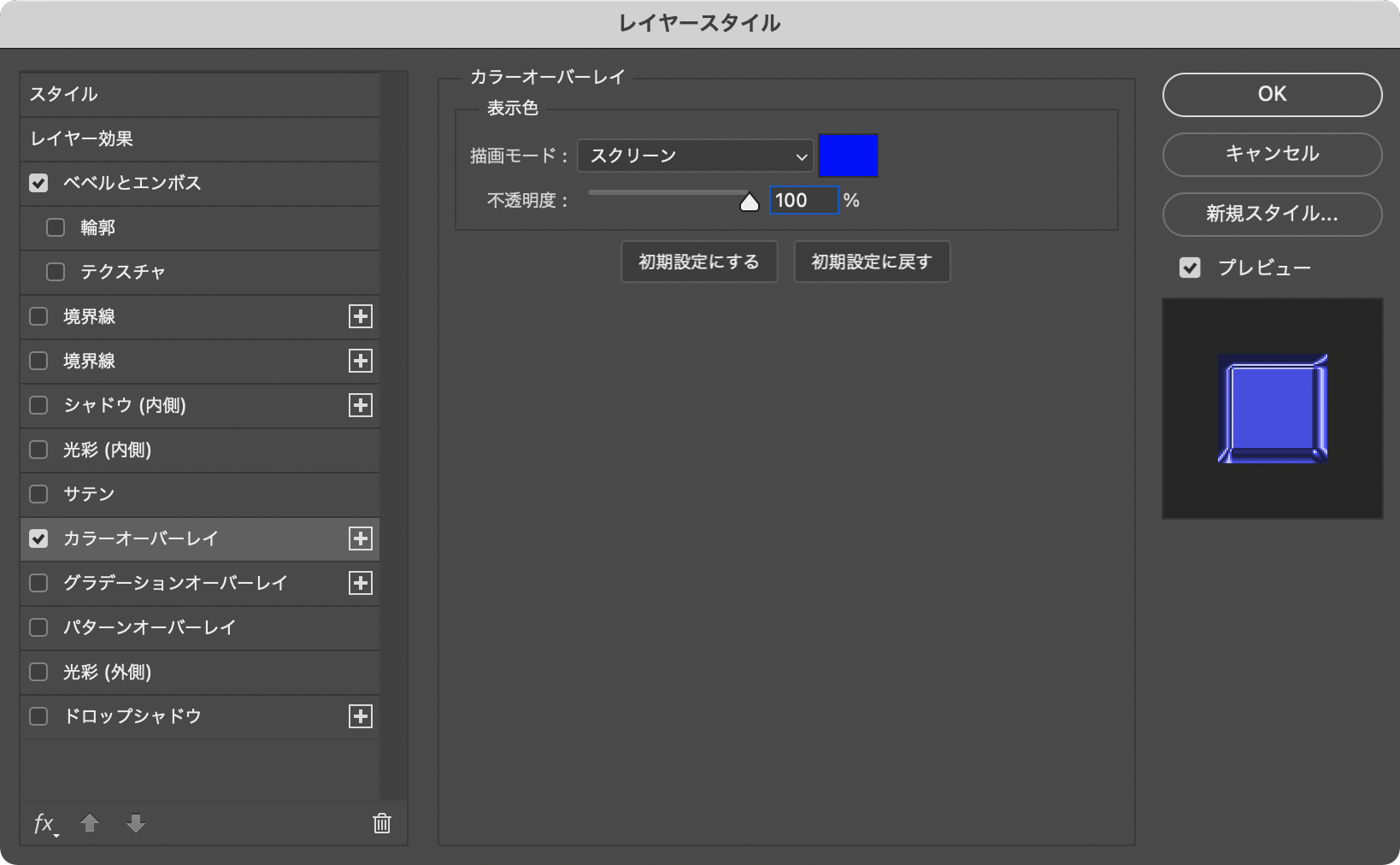Viewport: 1400px width, 865px height.
Task: Click plus icon next to ドロップシャドウ
Action: coord(361,716)
